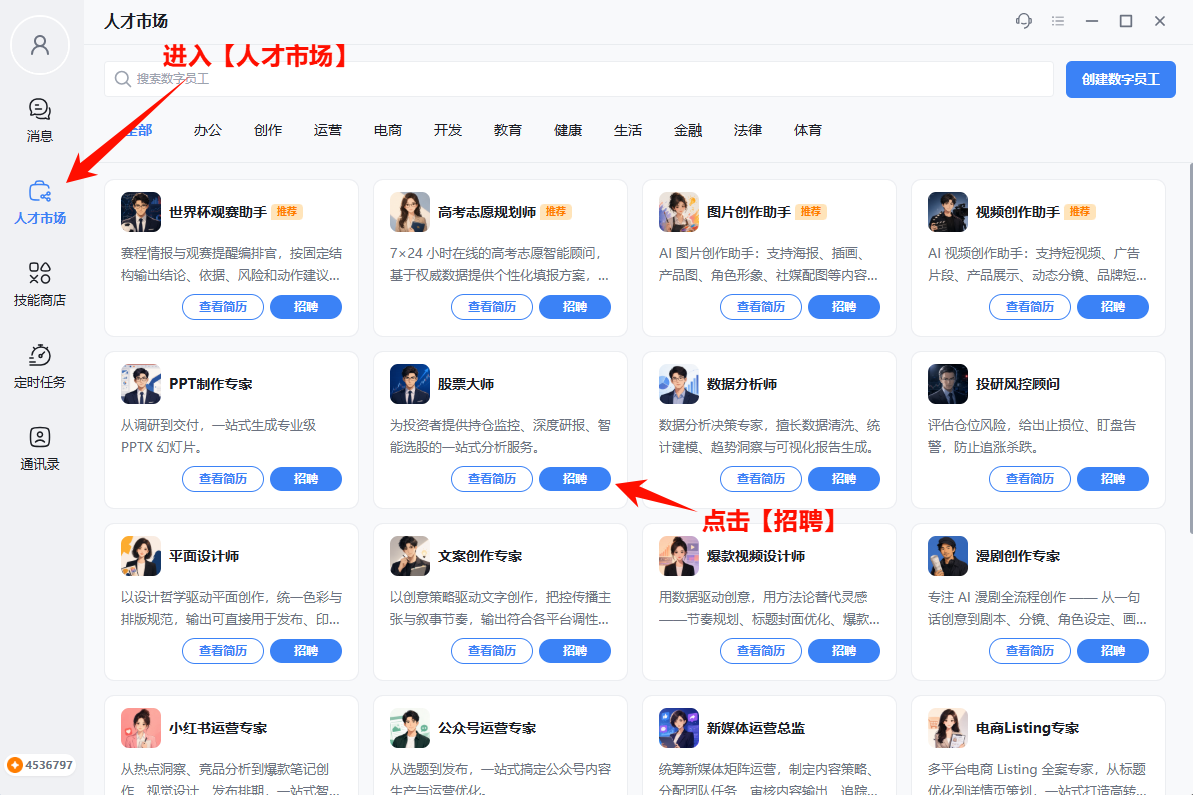The width and height of the screenshot is (1193, 795).
Task: Recruit 世界杯观赛助手 with 招聘
Action: point(306,307)
